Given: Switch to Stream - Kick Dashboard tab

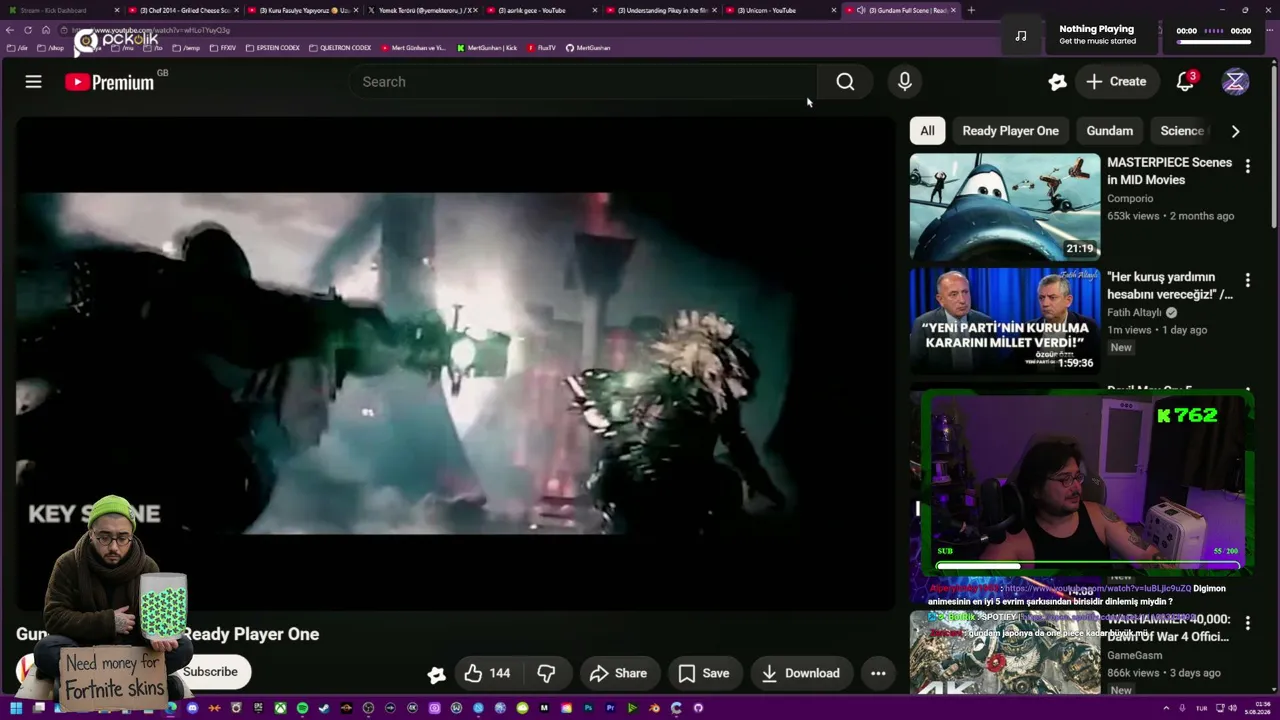Looking at the screenshot, I should pos(64,10).
